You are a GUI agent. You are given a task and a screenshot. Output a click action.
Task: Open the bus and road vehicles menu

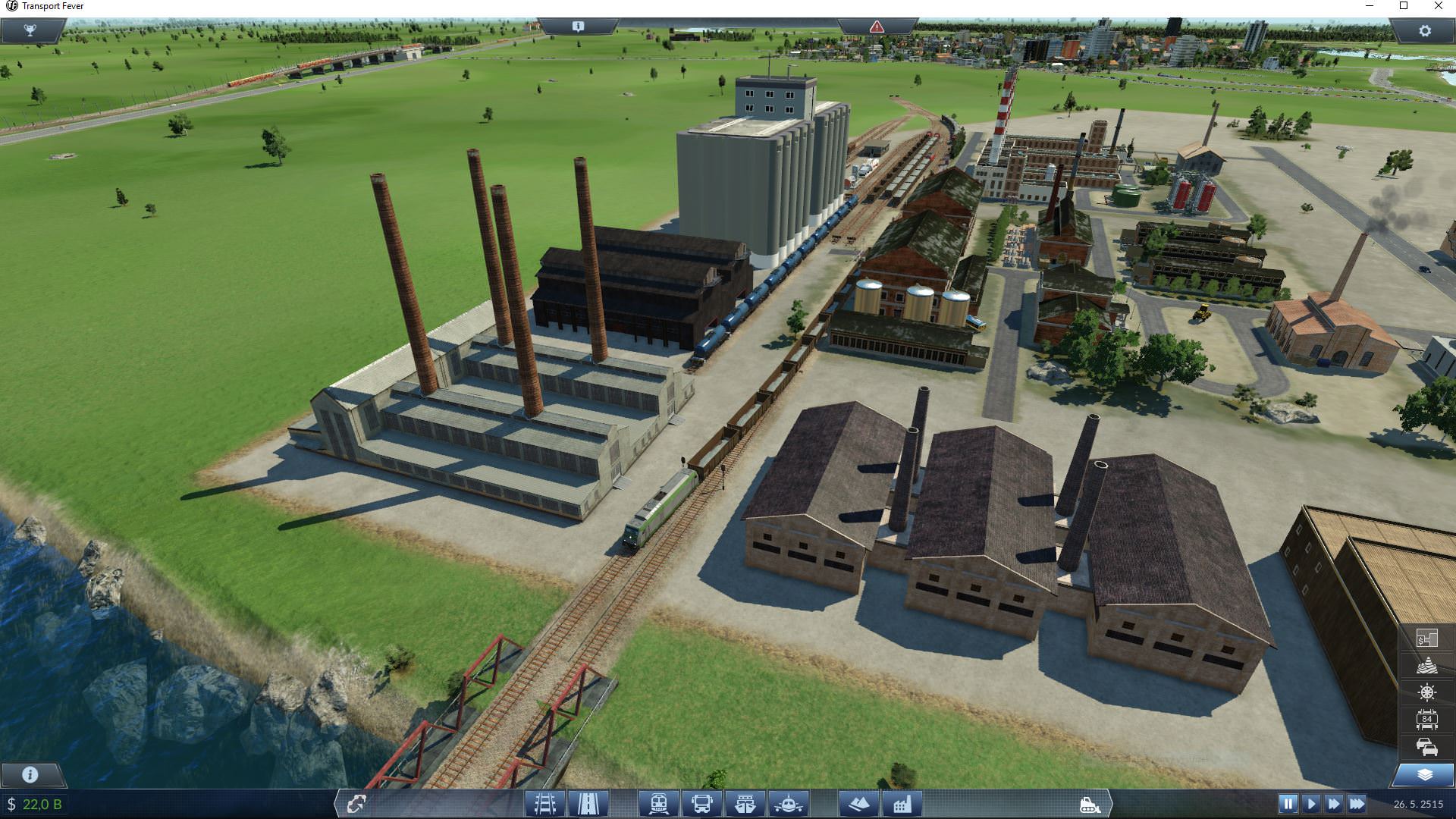[x=702, y=804]
